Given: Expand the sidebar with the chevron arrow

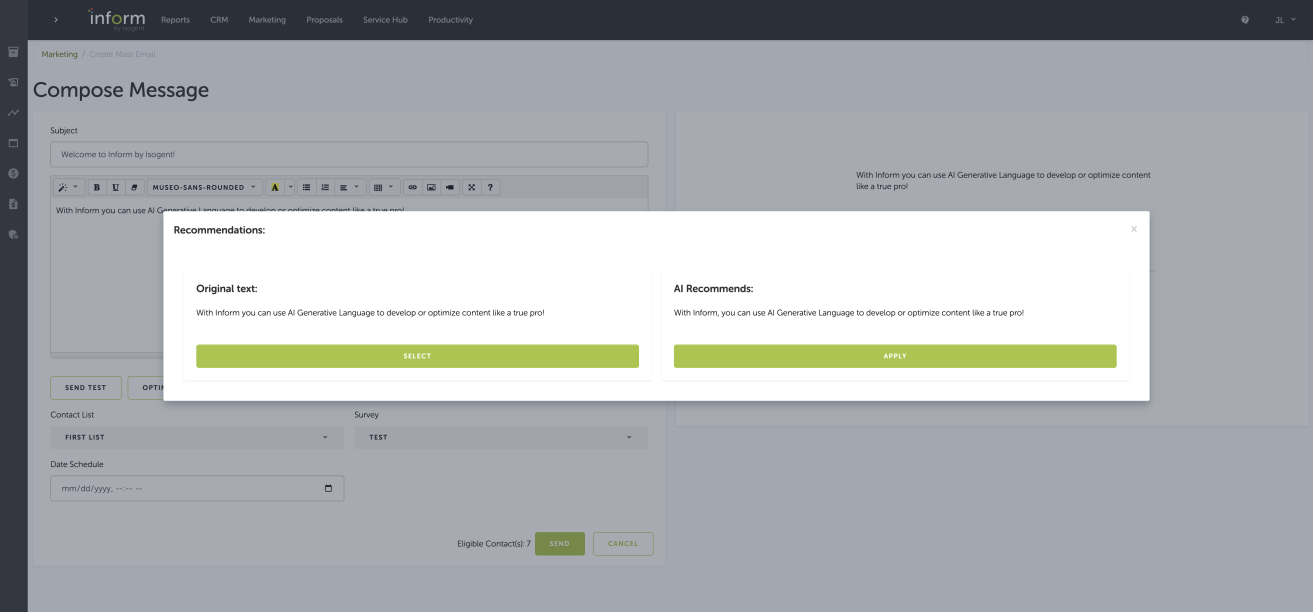Looking at the screenshot, I should pyautogui.click(x=55, y=20).
